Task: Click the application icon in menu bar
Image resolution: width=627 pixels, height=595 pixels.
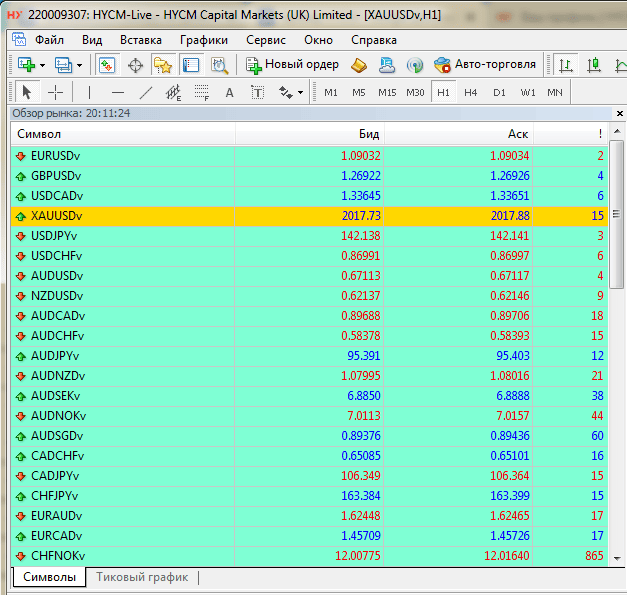Action: point(19,39)
